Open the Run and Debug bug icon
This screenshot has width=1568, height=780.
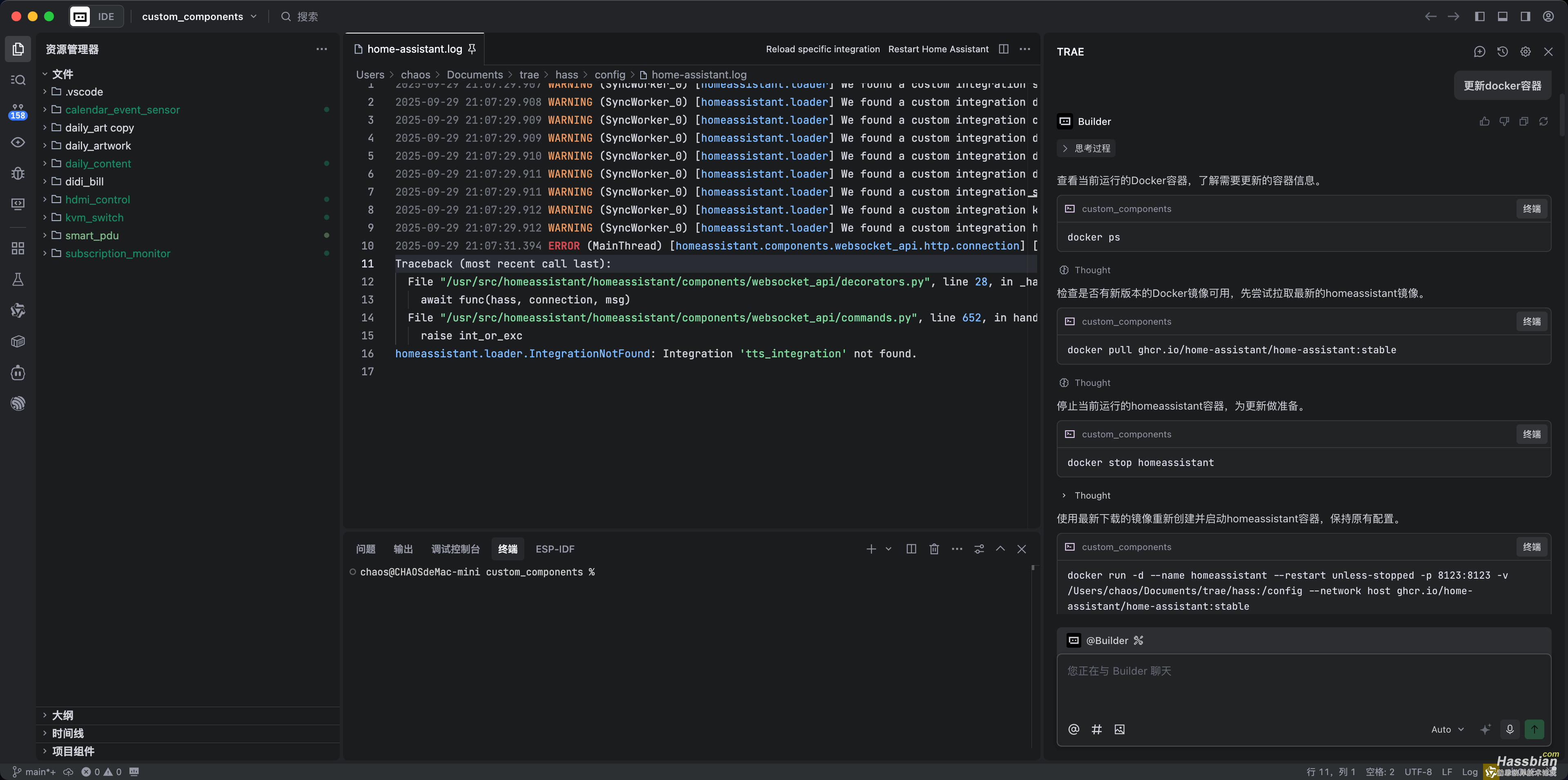pos(18,173)
